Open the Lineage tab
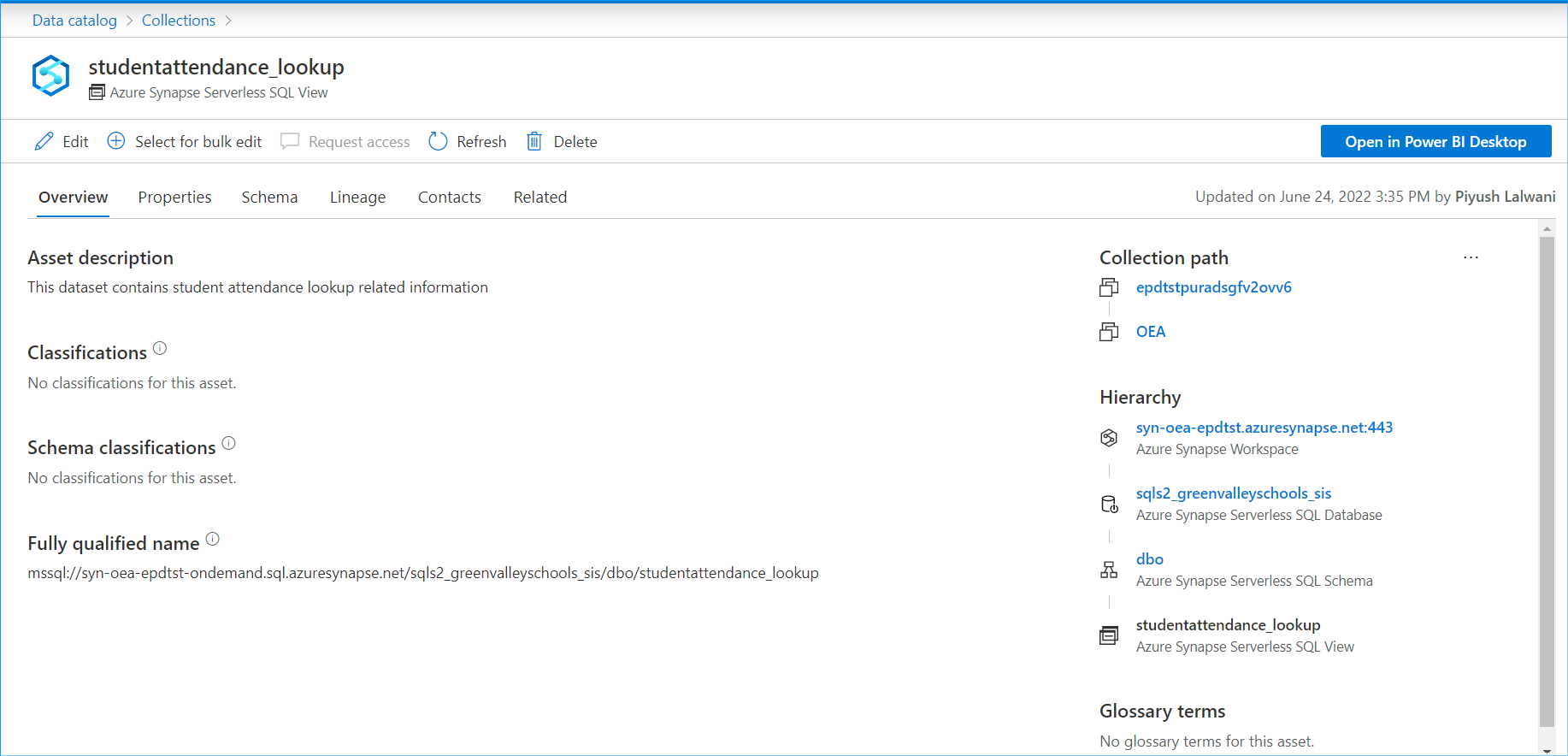The width and height of the screenshot is (1568, 756). [x=357, y=198]
